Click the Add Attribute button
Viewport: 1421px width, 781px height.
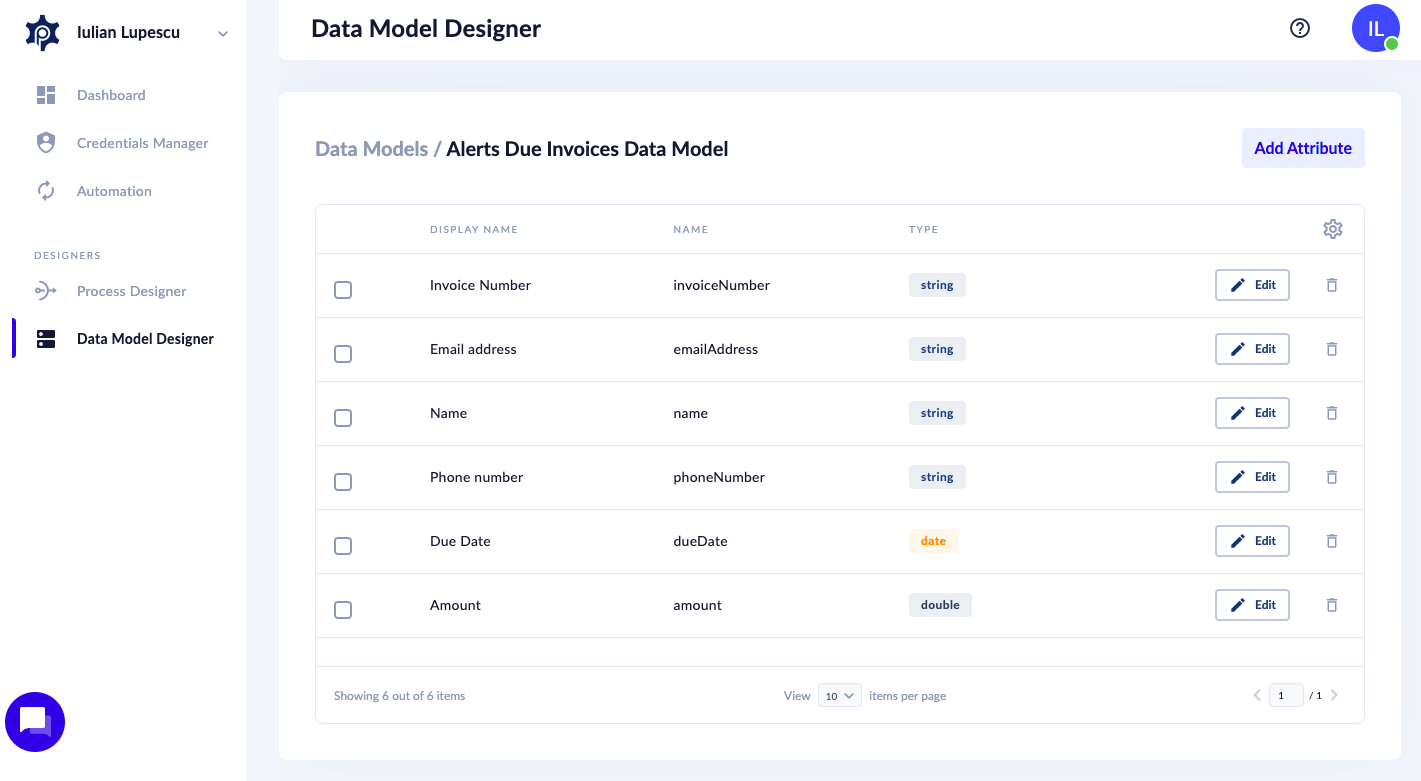coord(1302,148)
